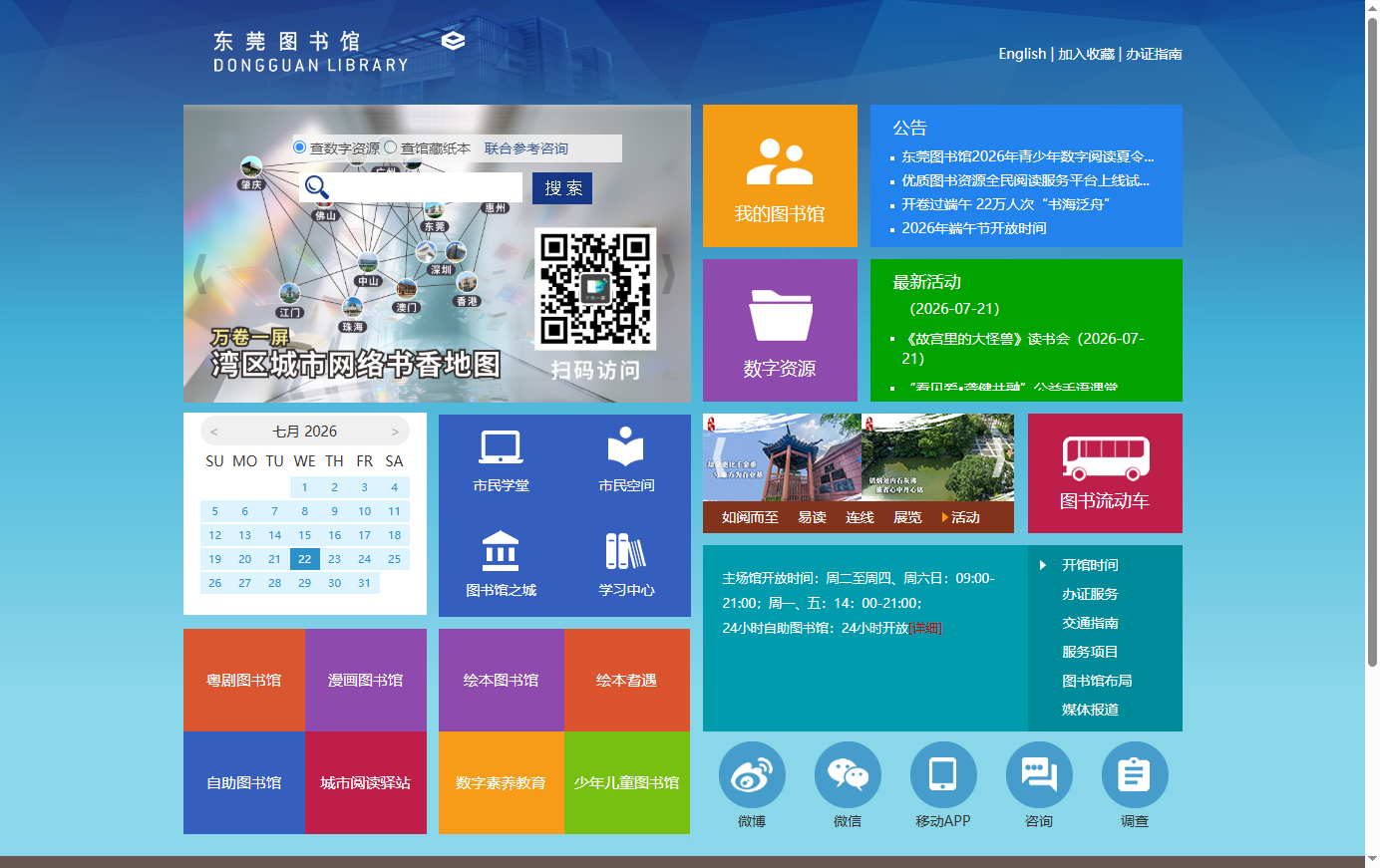The image size is (1380, 868).
Task: Open 办证指南 header link
Action: [1154, 54]
